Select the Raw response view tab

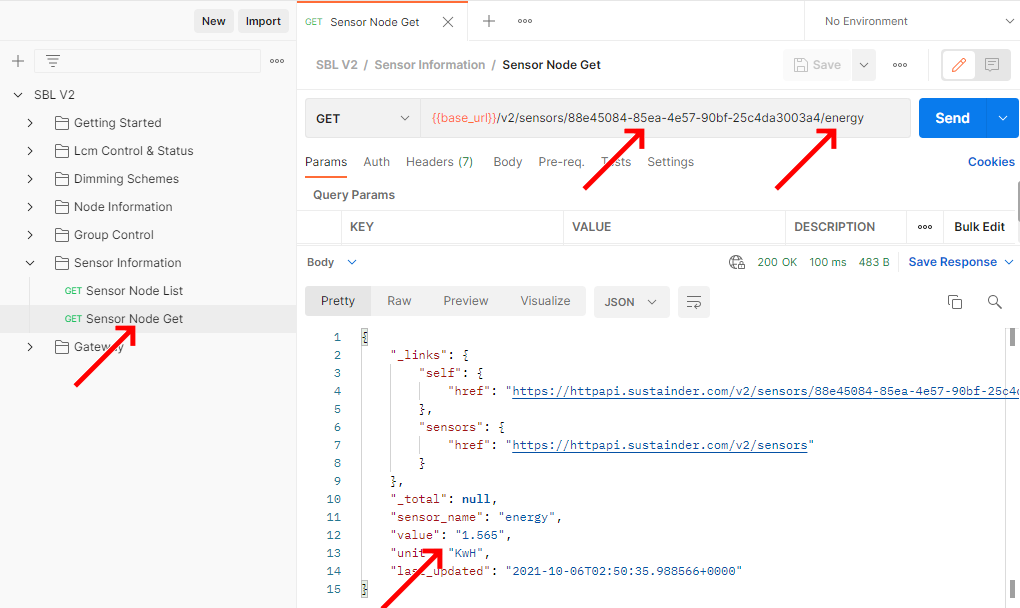point(399,301)
